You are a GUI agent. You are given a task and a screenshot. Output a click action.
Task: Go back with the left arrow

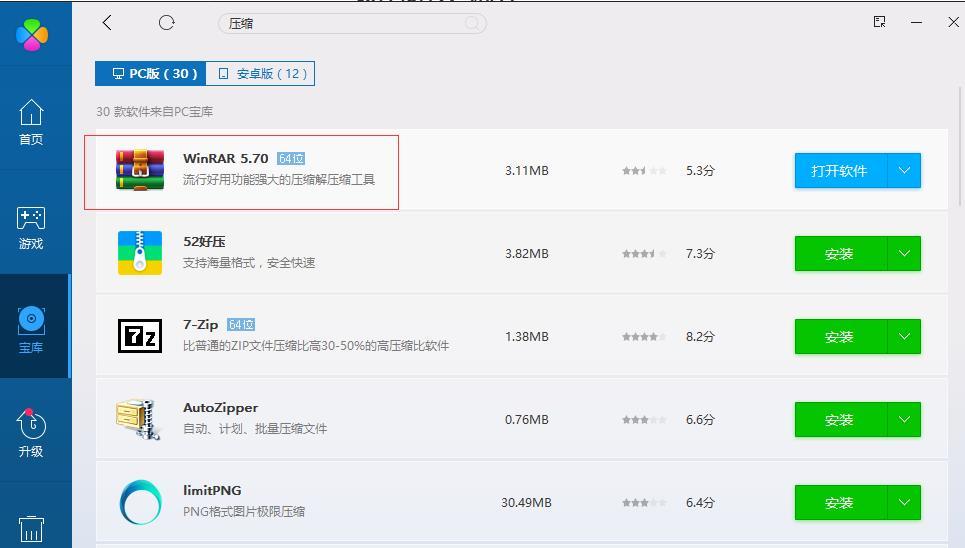107,23
